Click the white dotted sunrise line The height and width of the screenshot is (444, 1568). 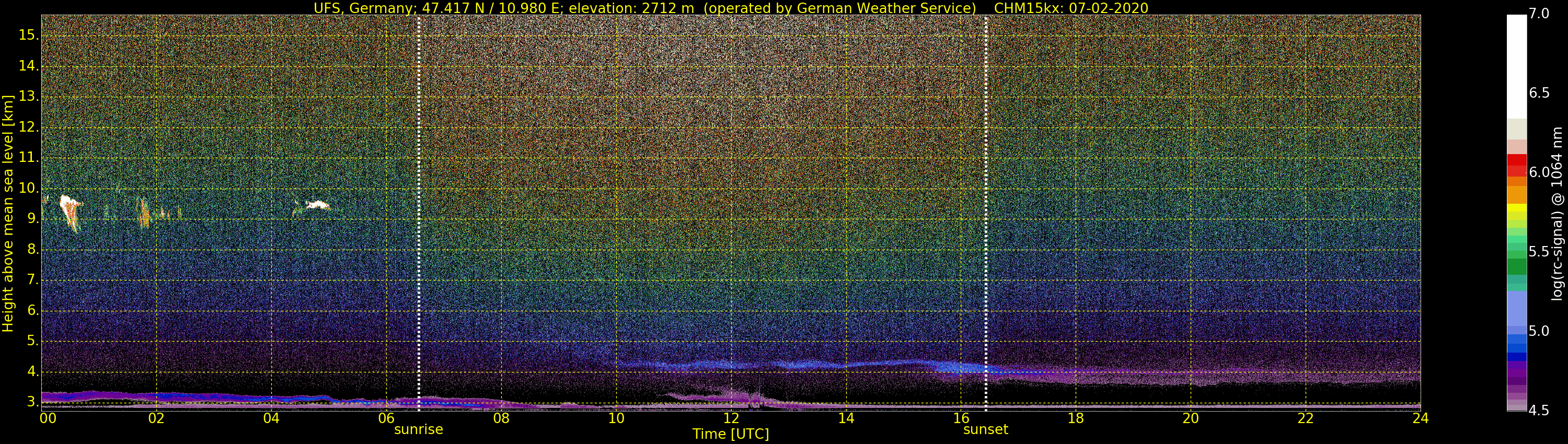[419, 213]
